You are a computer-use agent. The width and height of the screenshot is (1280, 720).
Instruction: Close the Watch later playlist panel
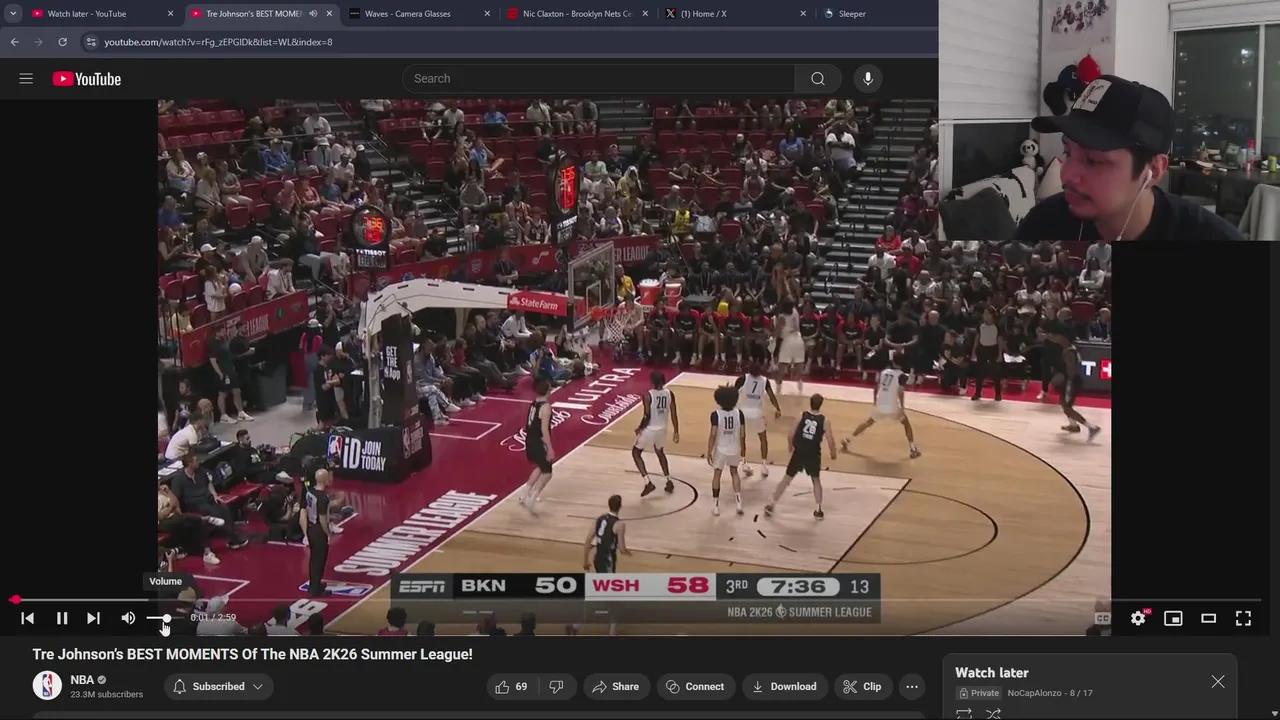point(1217,681)
